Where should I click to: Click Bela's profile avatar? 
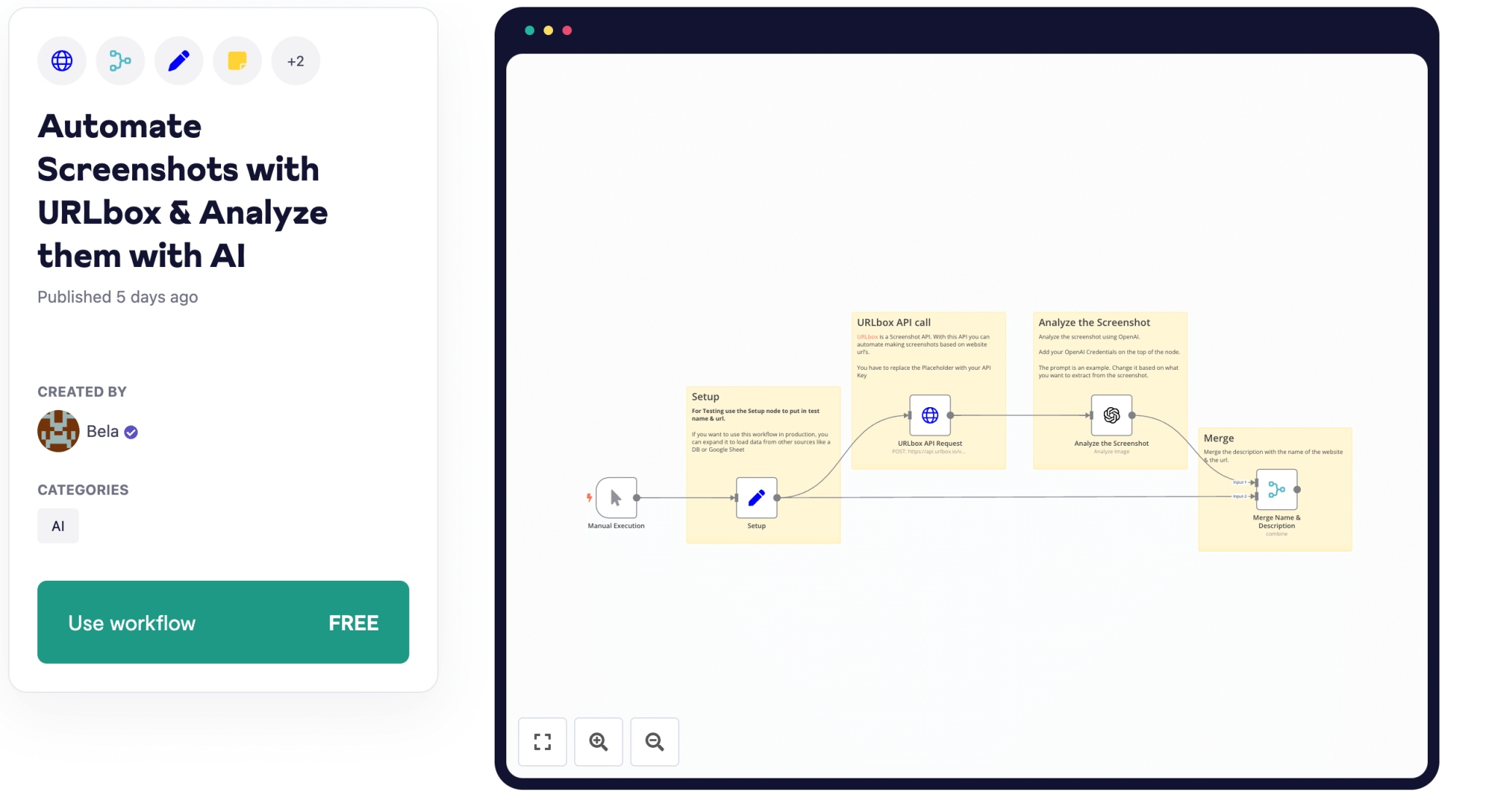[x=58, y=431]
